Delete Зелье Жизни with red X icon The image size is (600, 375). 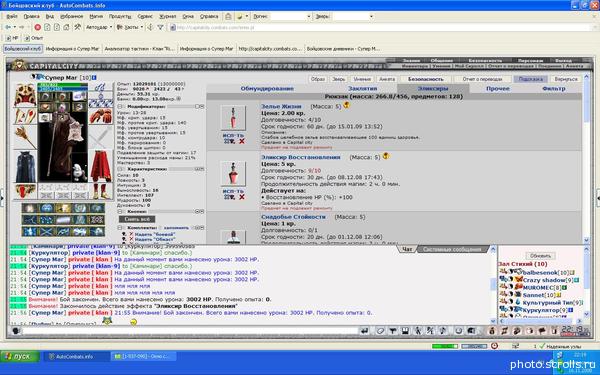[242, 142]
